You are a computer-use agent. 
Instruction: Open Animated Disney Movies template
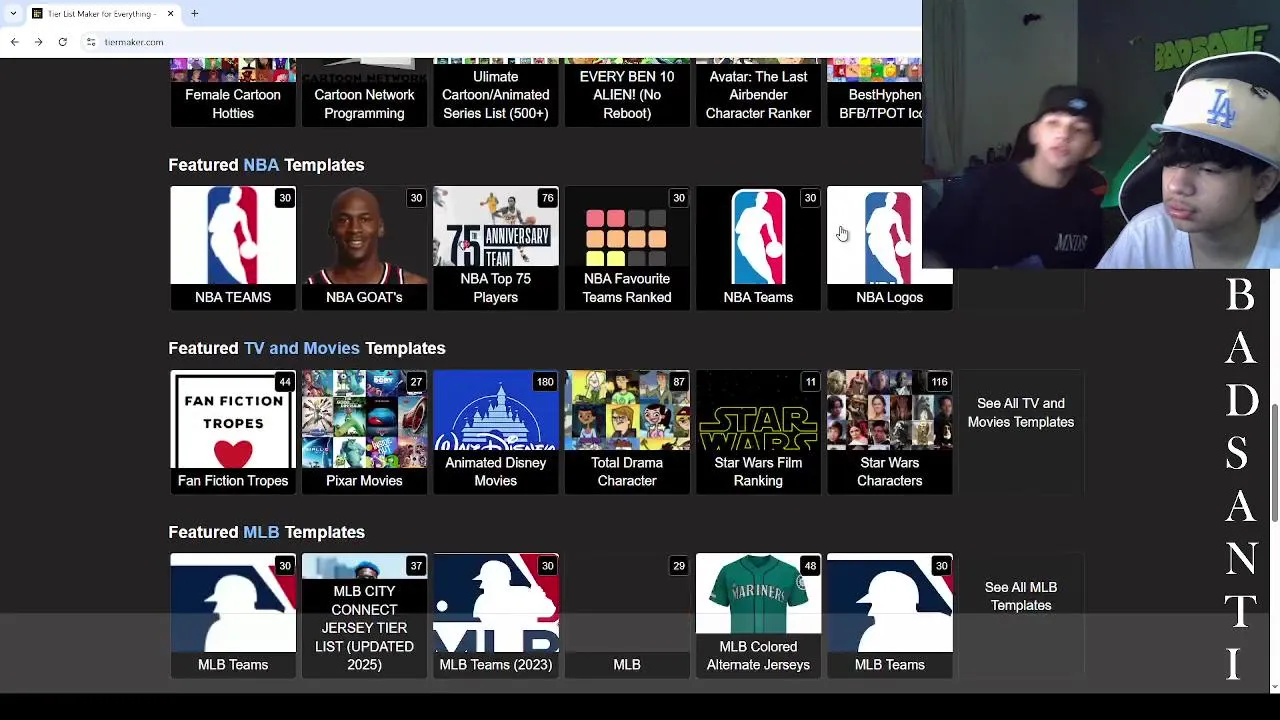496,432
